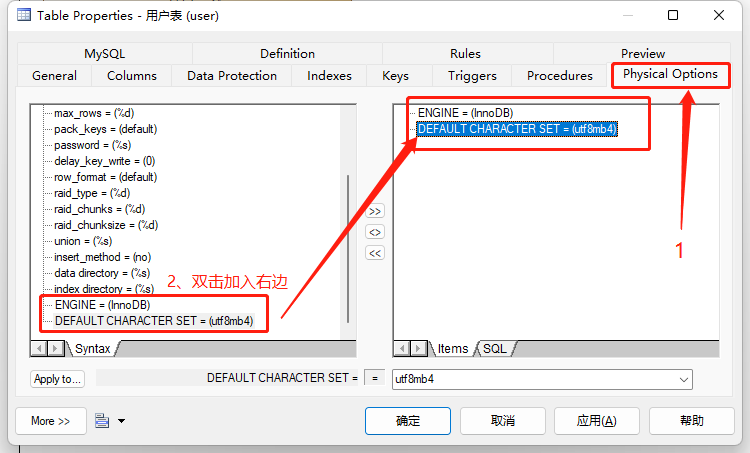This screenshot has height=453, width=750.
Task: Click left arrow of Items pane scroller
Action: click(x=403, y=348)
